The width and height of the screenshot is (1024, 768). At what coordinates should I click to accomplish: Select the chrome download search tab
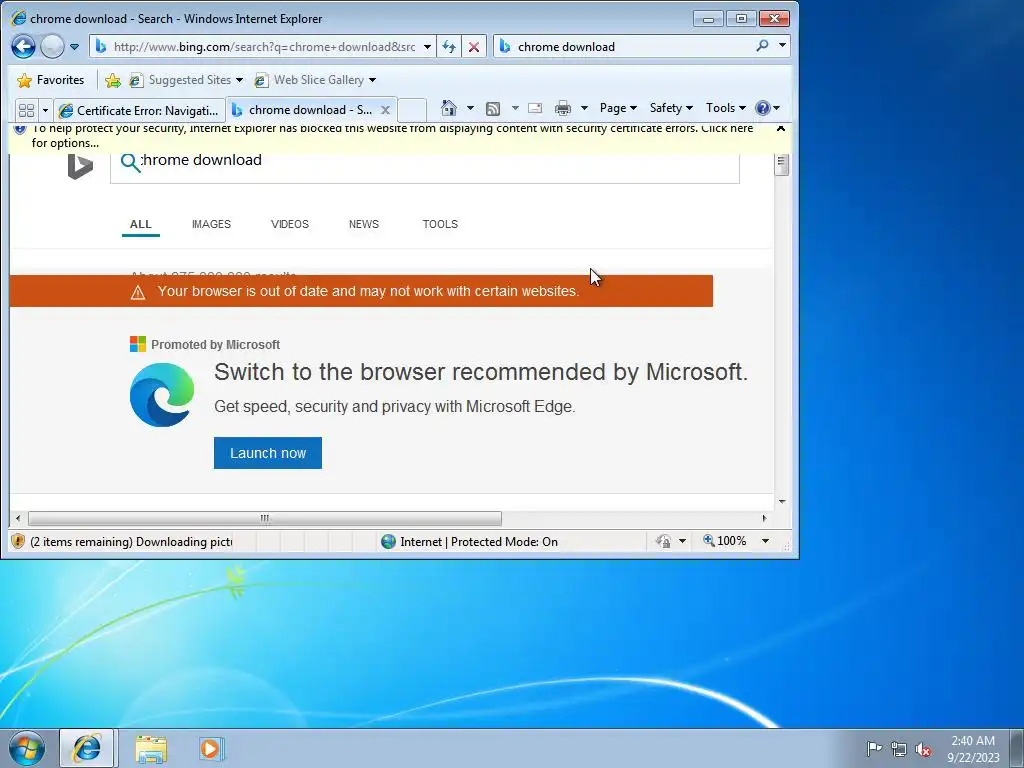point(302,110)
